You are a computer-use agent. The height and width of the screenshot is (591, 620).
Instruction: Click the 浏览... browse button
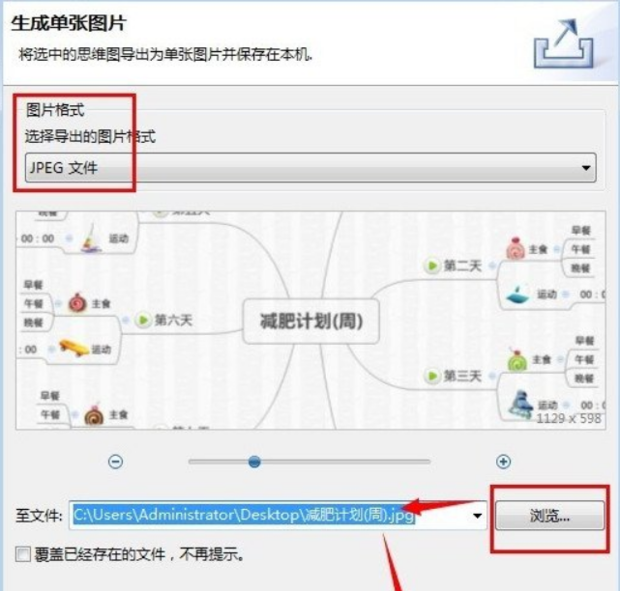[x=550, y=515]
